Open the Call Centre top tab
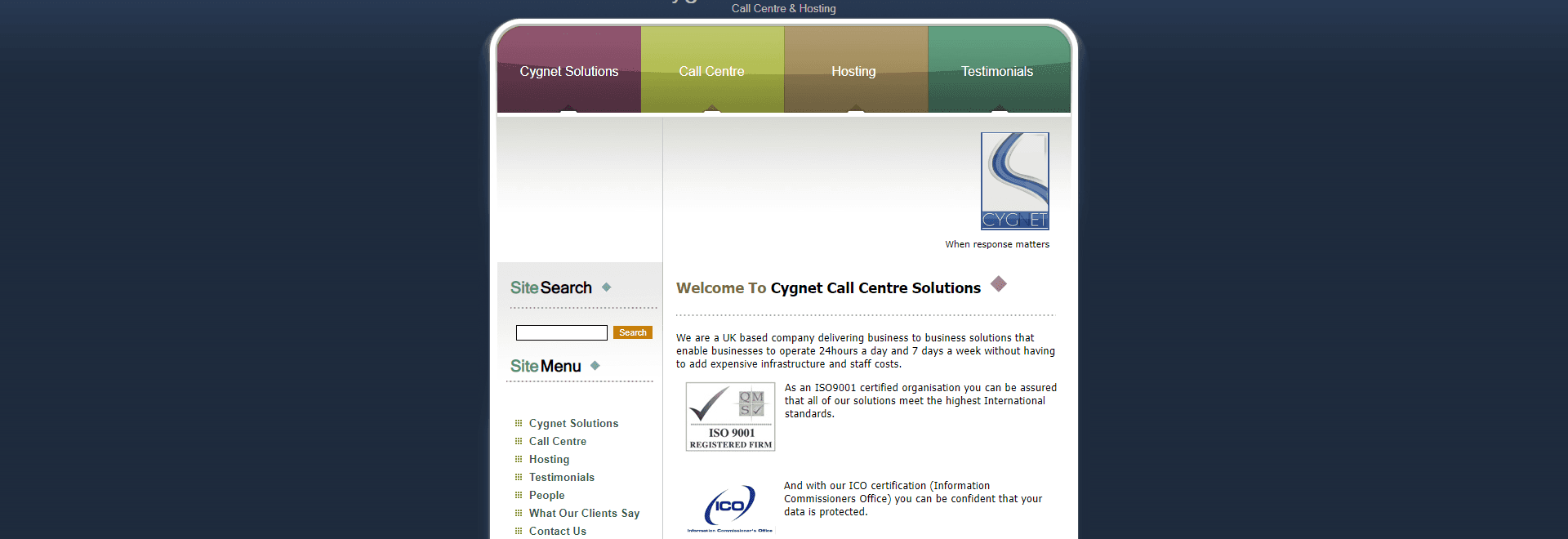Image resolution: width=1568 pixels, height=539 pixels. tap(712, 69)
